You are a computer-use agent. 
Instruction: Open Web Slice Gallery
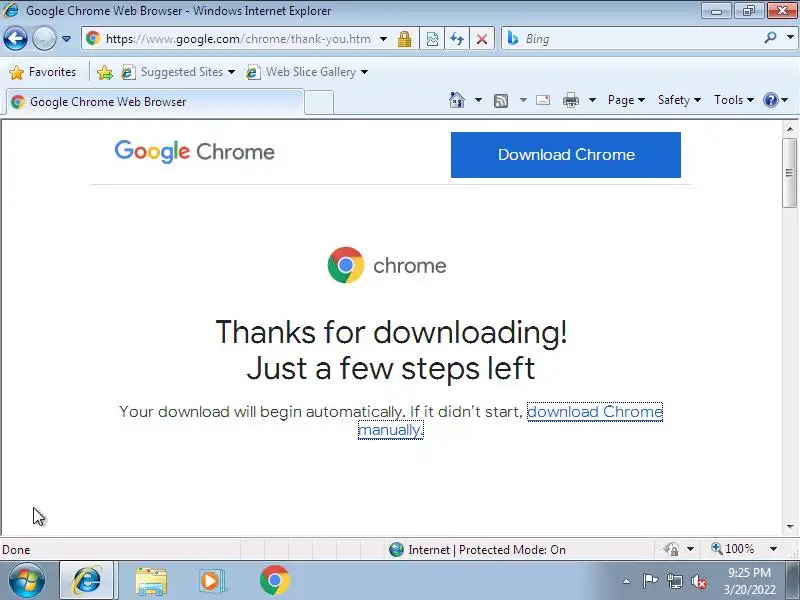307,72
